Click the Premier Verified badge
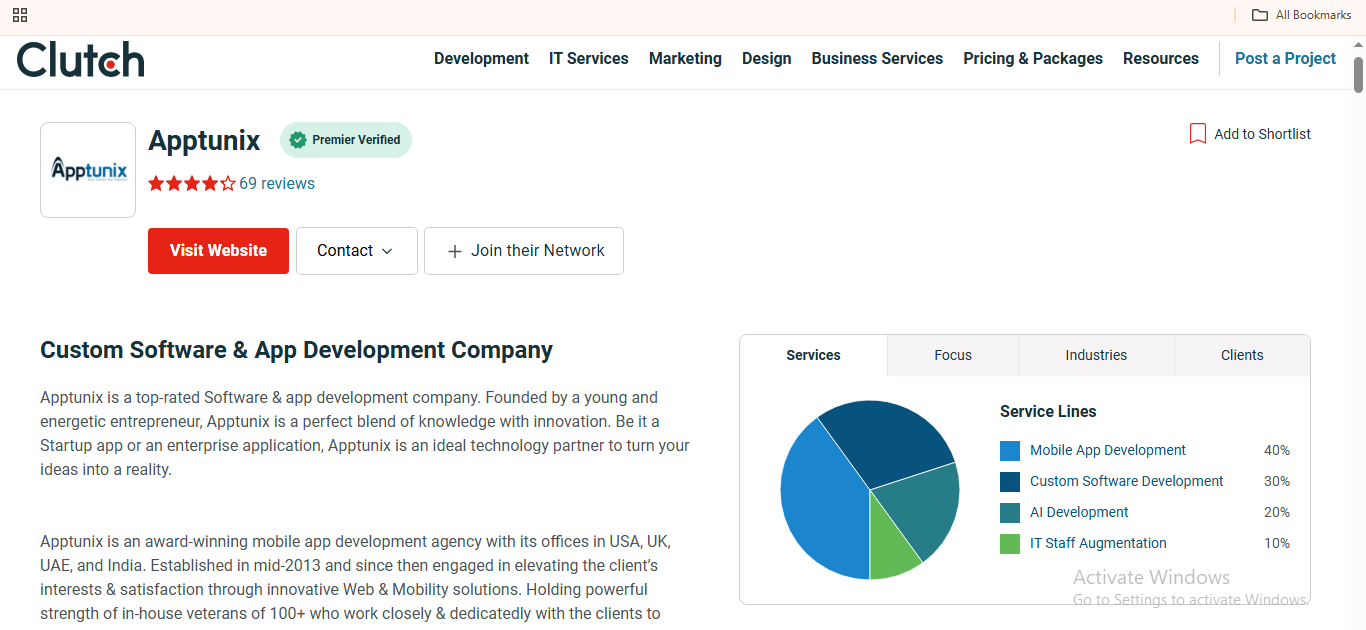The height and width of the screenshot is (630, 1366). 346,140
